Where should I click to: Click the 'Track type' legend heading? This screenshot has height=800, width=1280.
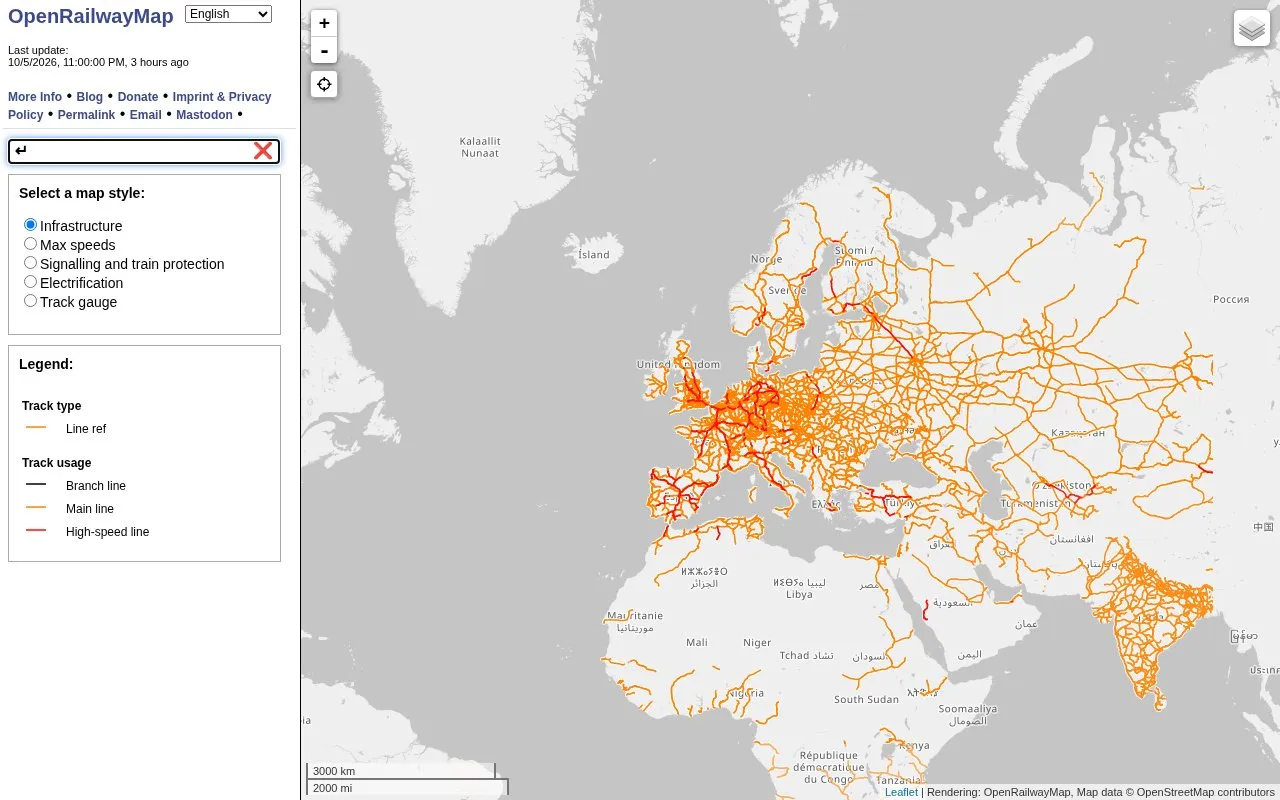[52, 406]
